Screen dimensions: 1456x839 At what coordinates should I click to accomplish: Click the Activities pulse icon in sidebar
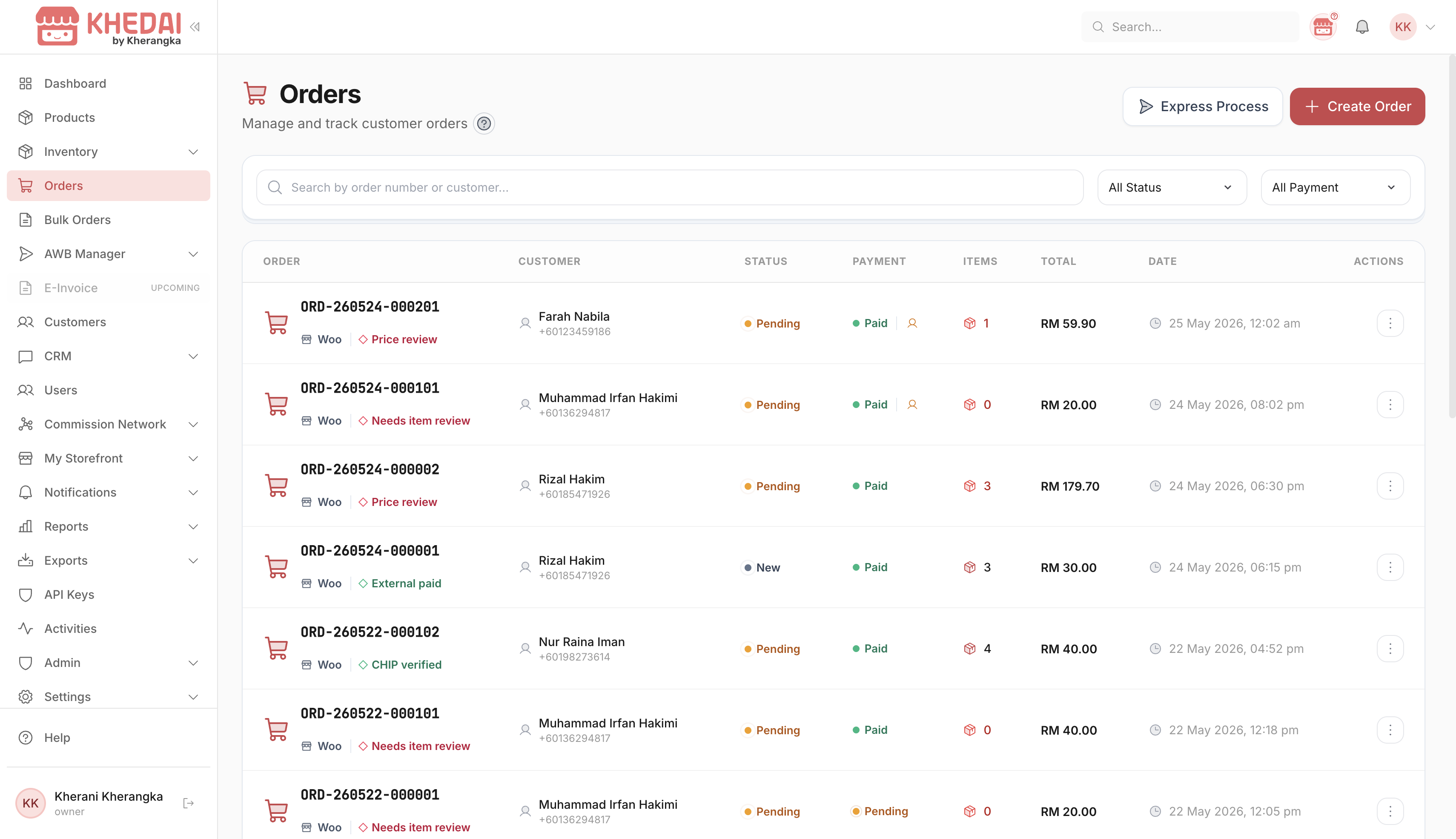coord(26,629)
